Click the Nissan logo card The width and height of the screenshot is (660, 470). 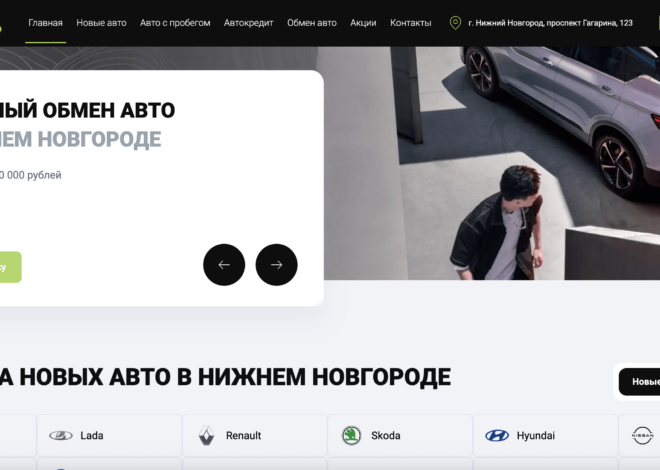click(639, 435)
